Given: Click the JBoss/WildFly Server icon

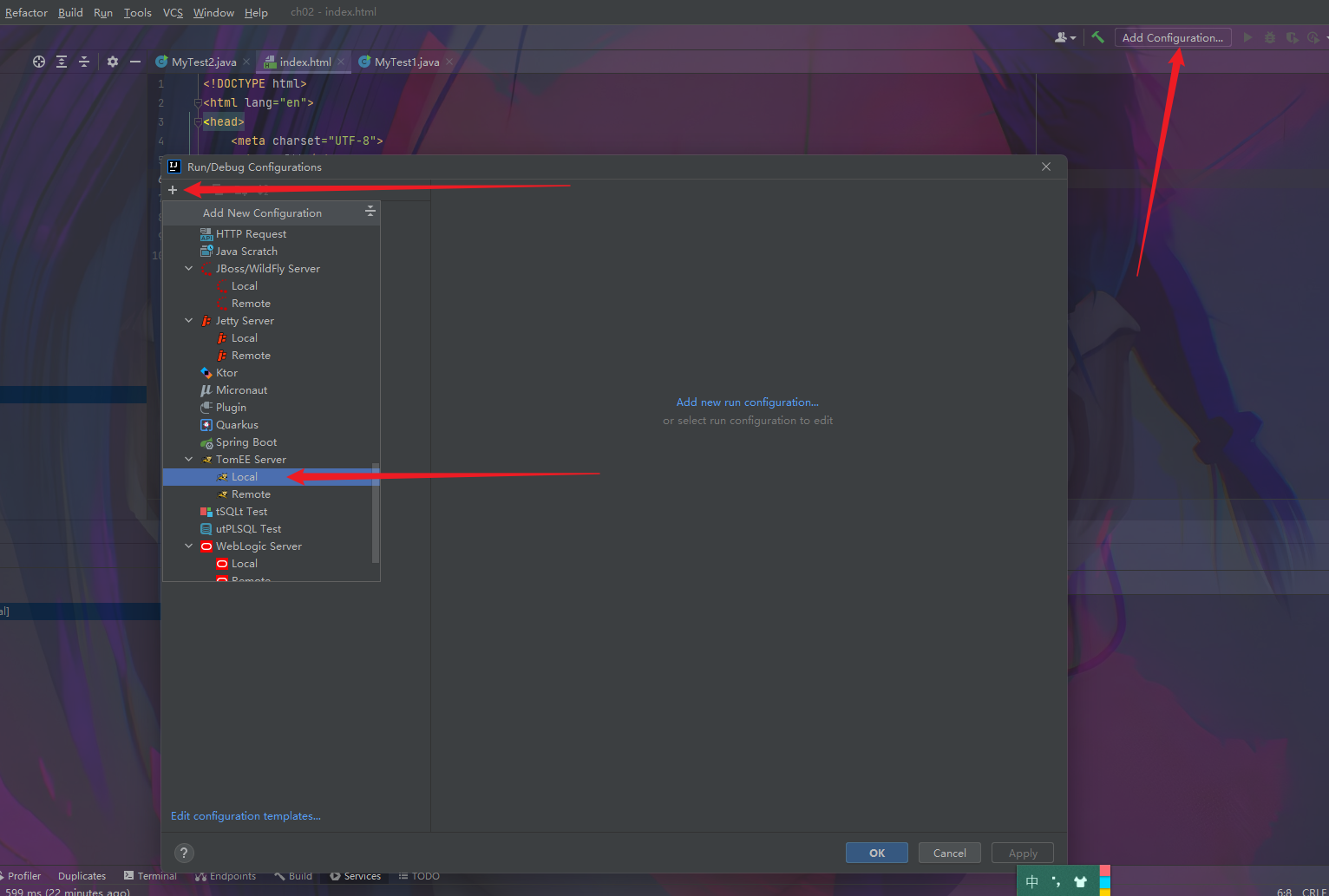Looking at the screenshot, I should coord(206,269).
